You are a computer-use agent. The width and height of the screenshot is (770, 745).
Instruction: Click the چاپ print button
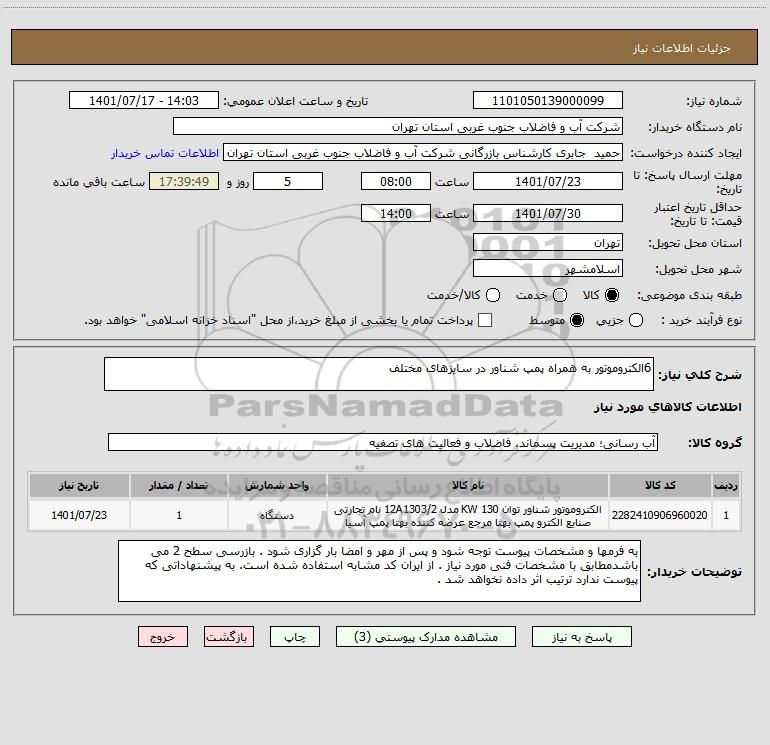[295, 637]
